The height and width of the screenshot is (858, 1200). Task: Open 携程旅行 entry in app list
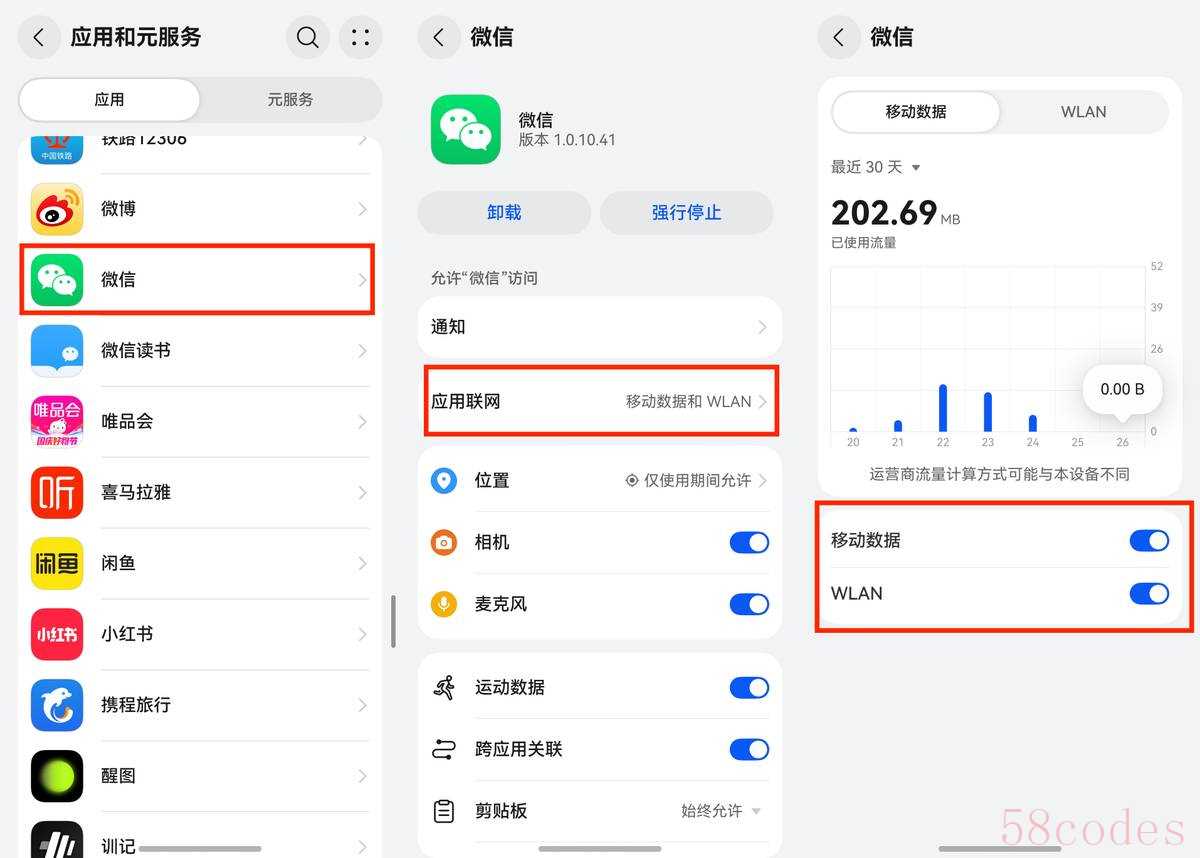200,705
